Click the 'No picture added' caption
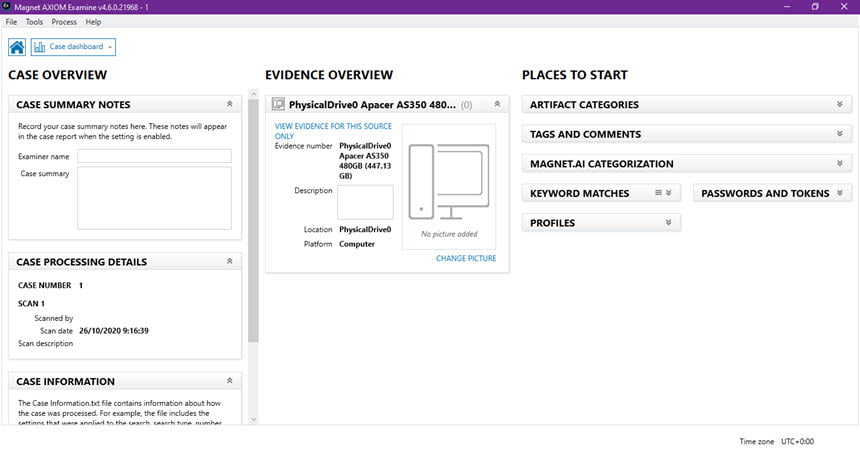This screenshot has height=458, width=860. tap(449, 234)
